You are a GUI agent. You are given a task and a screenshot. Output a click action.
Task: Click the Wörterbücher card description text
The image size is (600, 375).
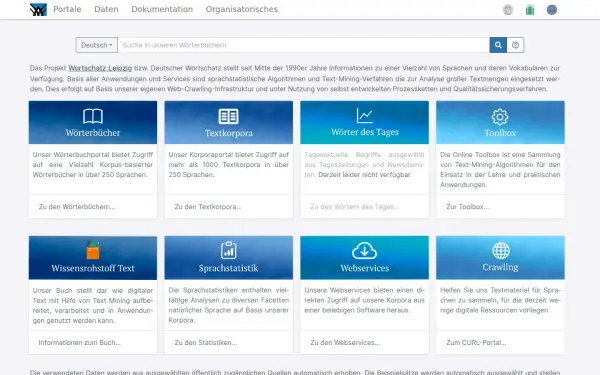point(93,165)
